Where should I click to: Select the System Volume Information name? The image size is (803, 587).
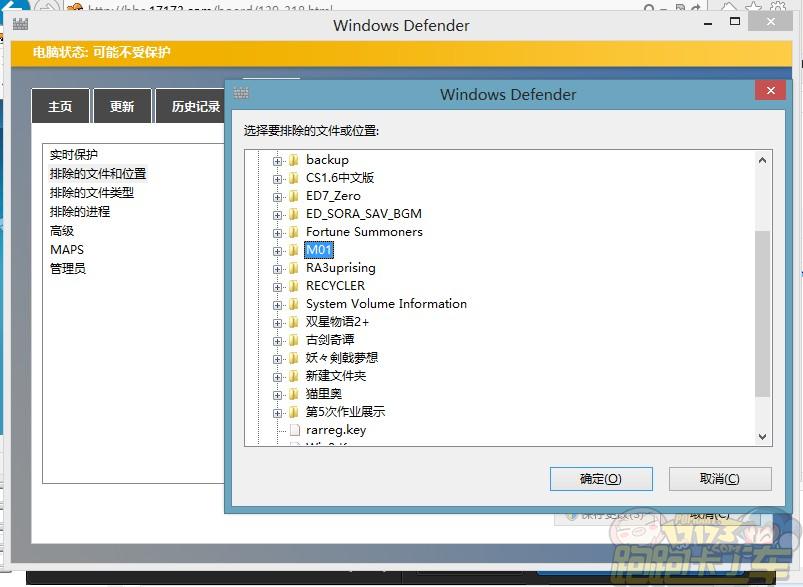[386, 304]
